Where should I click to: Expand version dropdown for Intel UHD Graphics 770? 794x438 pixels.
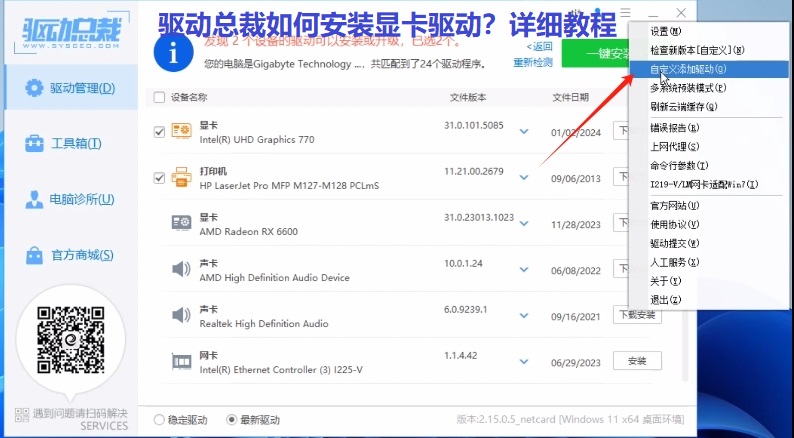click(524, 132)
